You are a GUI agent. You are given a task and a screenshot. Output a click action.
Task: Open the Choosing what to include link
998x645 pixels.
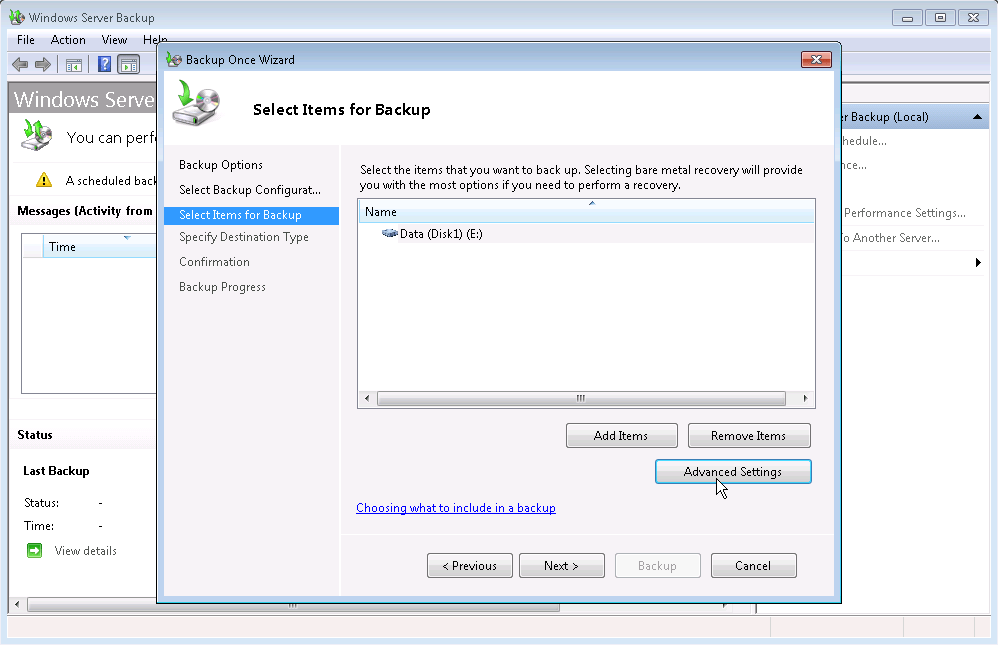click(456, 508)
